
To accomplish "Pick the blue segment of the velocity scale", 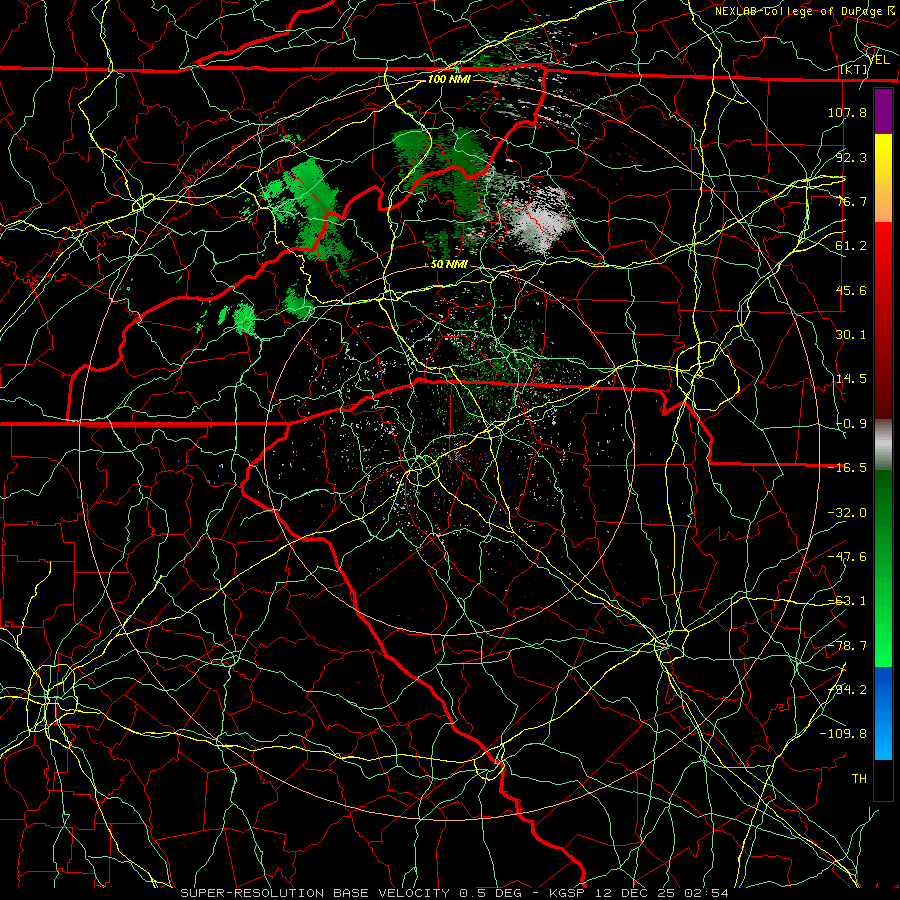I will click(883, 713).
